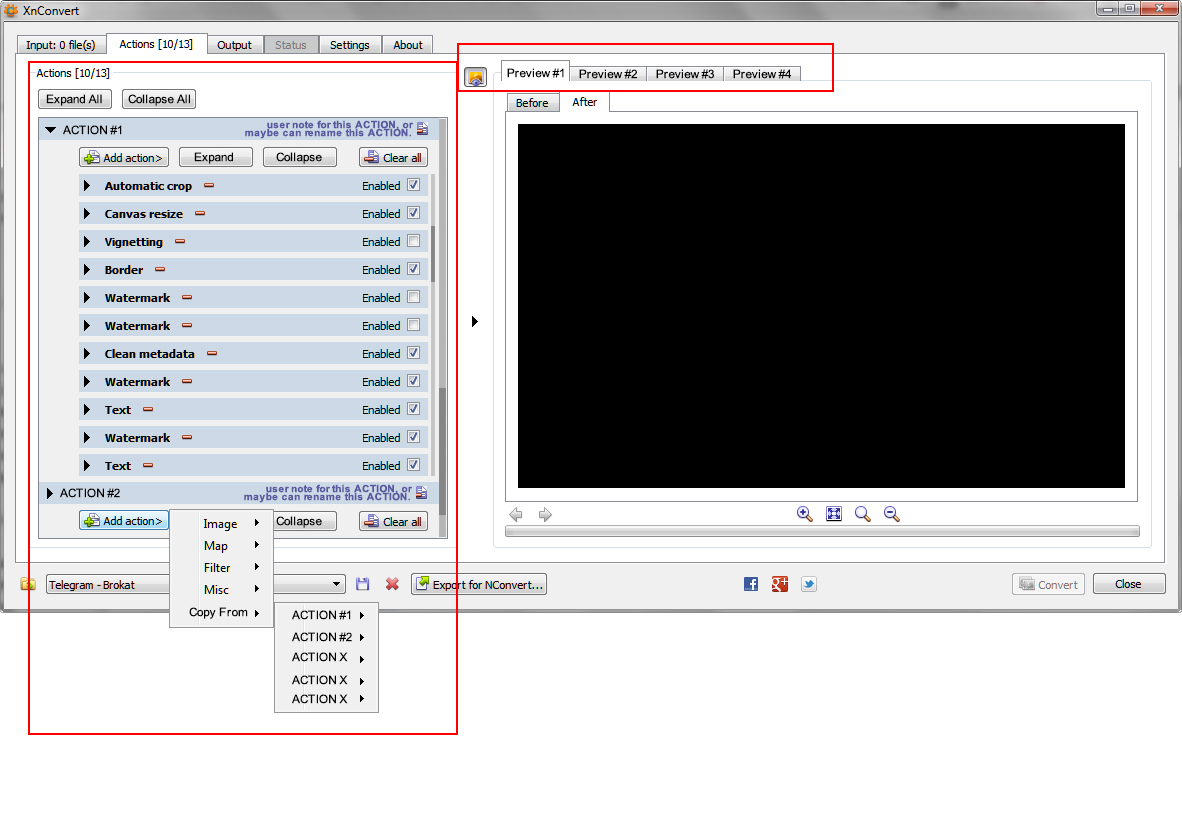
Task: Expand the Canvas resize action
Action: [87, 214]
